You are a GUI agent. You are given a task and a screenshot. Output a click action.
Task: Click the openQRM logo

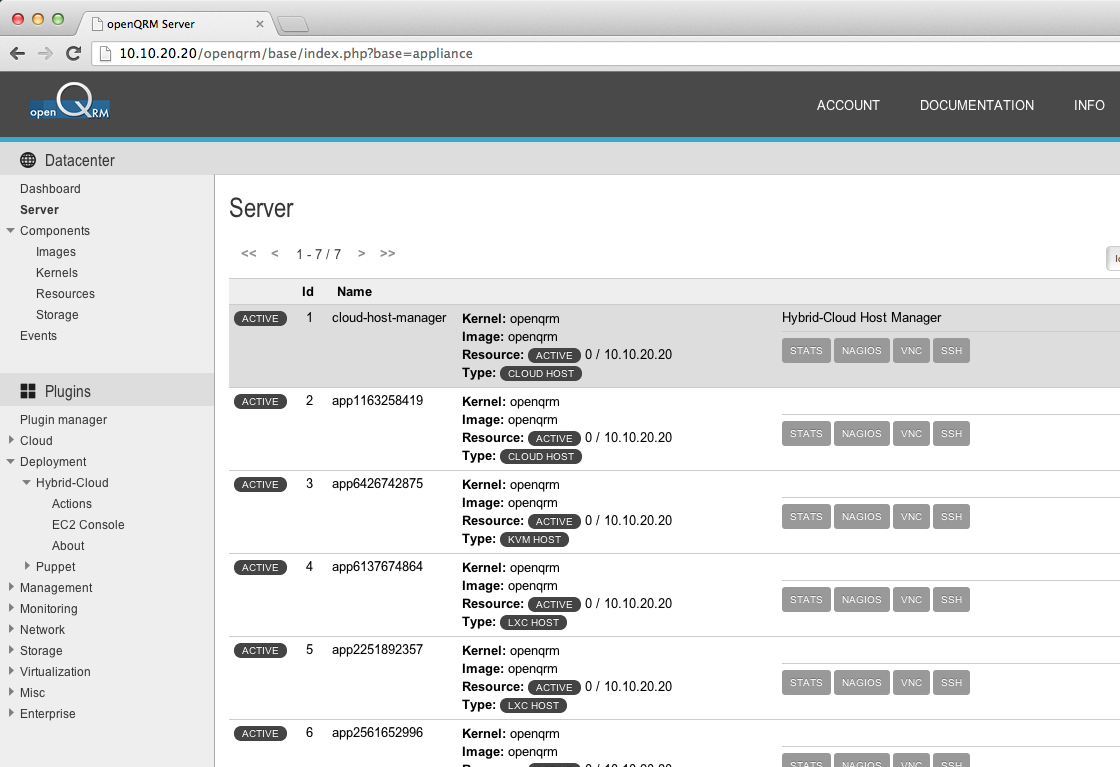pos(70,104)
